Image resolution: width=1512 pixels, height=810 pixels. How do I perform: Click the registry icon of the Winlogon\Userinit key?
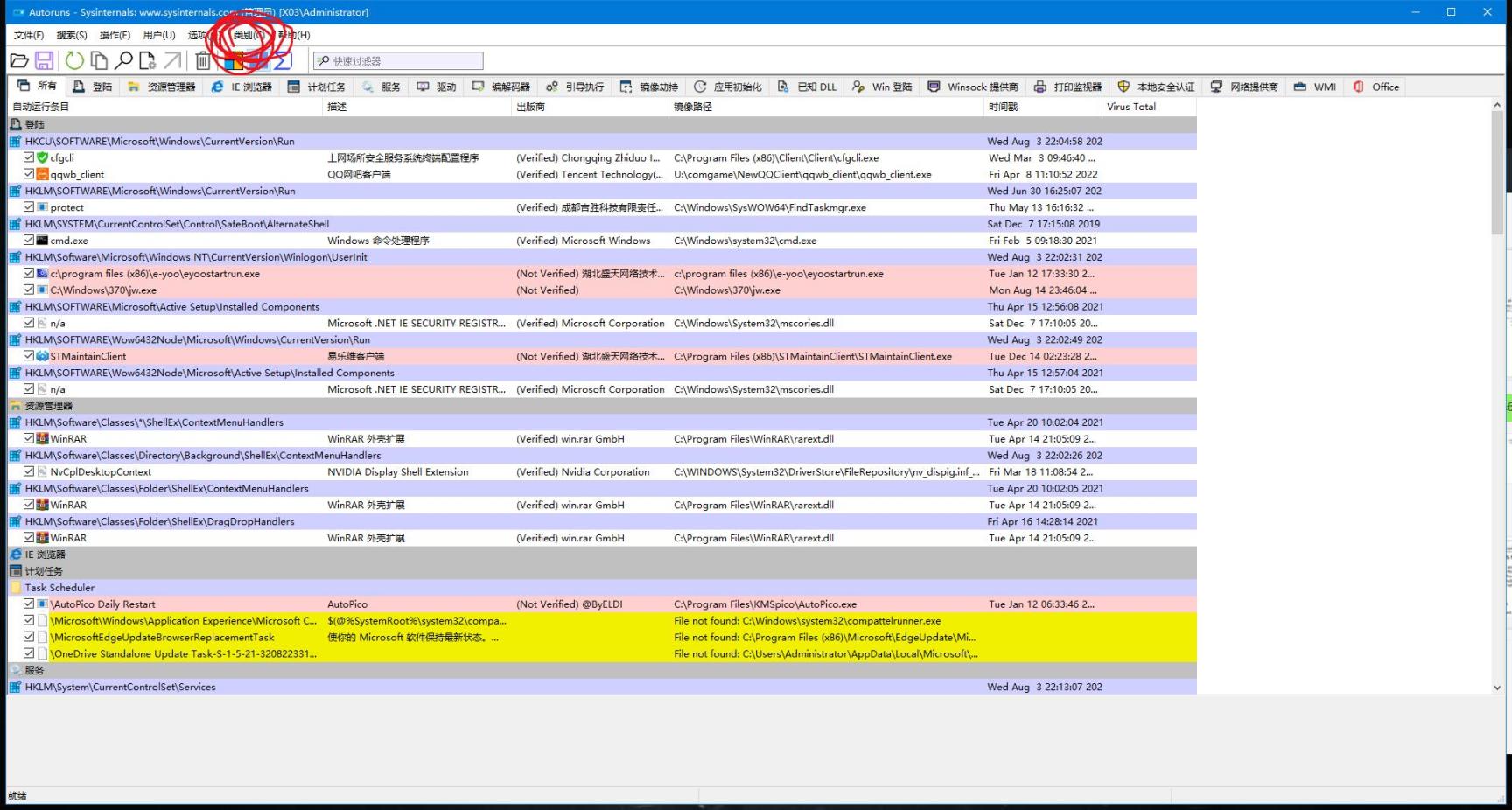[x=15, y=257]
